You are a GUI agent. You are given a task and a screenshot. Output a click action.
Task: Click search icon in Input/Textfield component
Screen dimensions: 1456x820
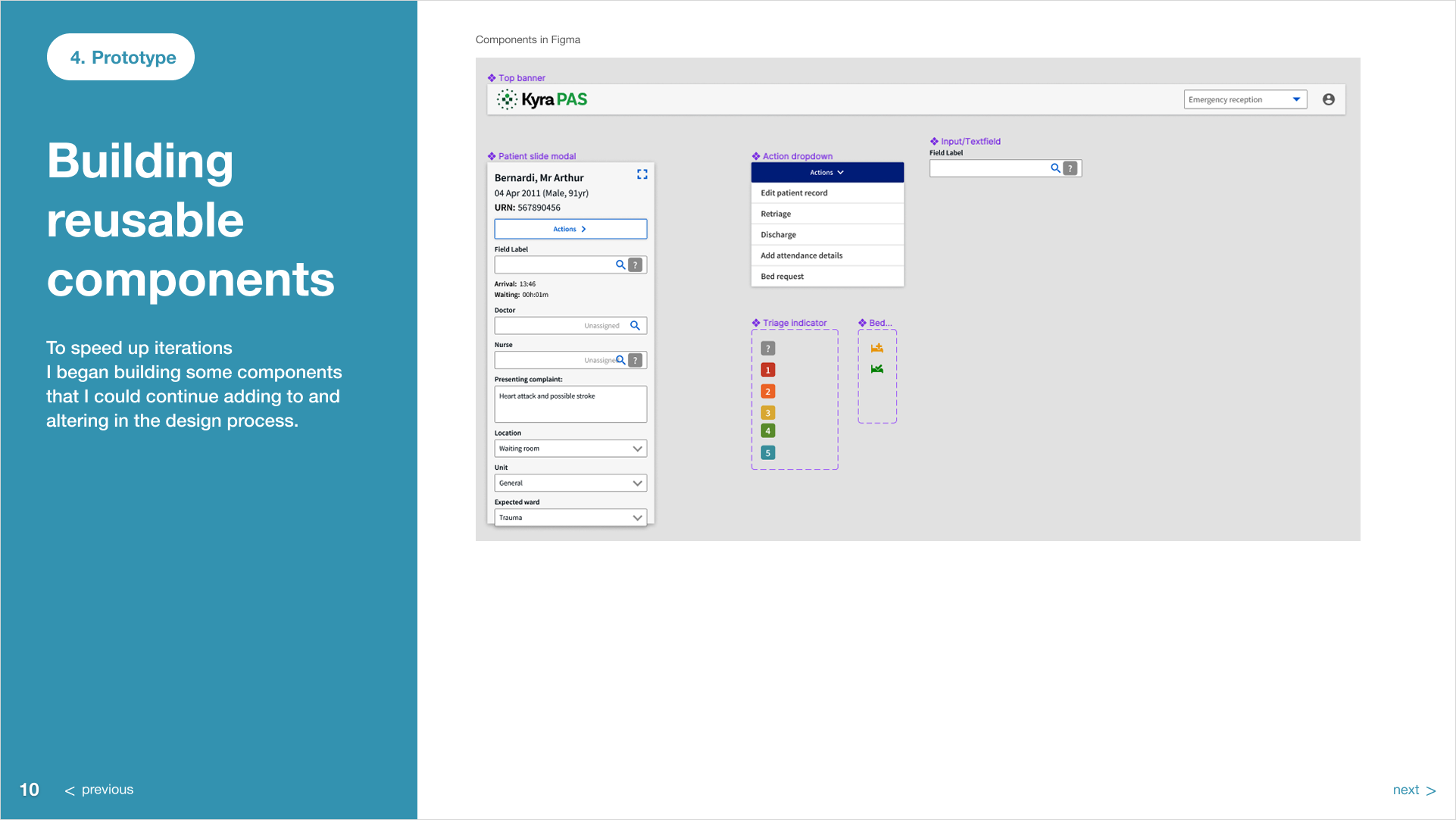coord(1055,168)
